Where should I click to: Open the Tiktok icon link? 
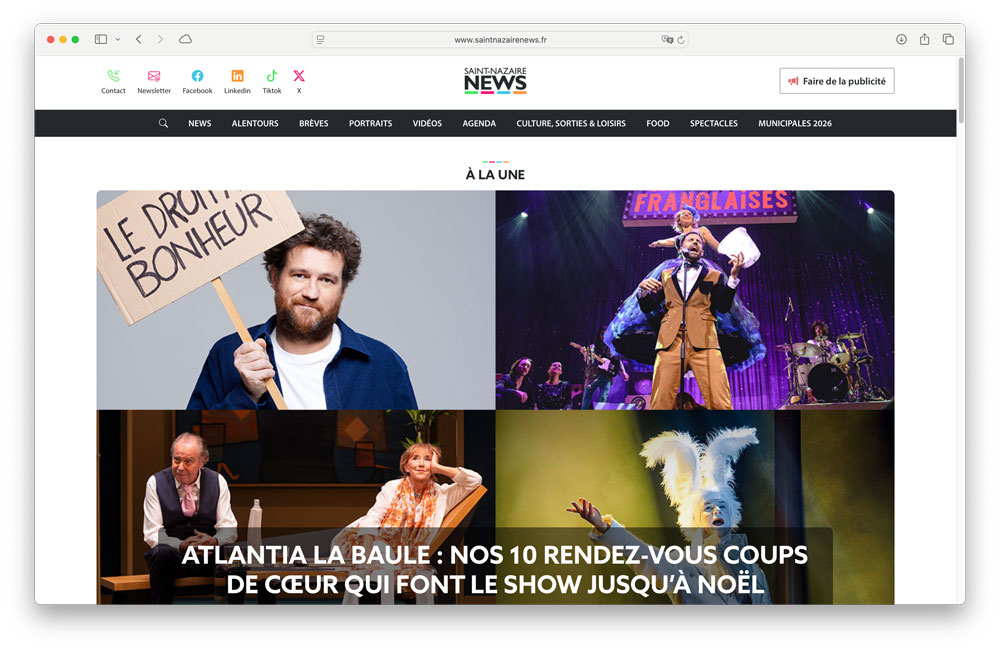[x=271, y=76]
